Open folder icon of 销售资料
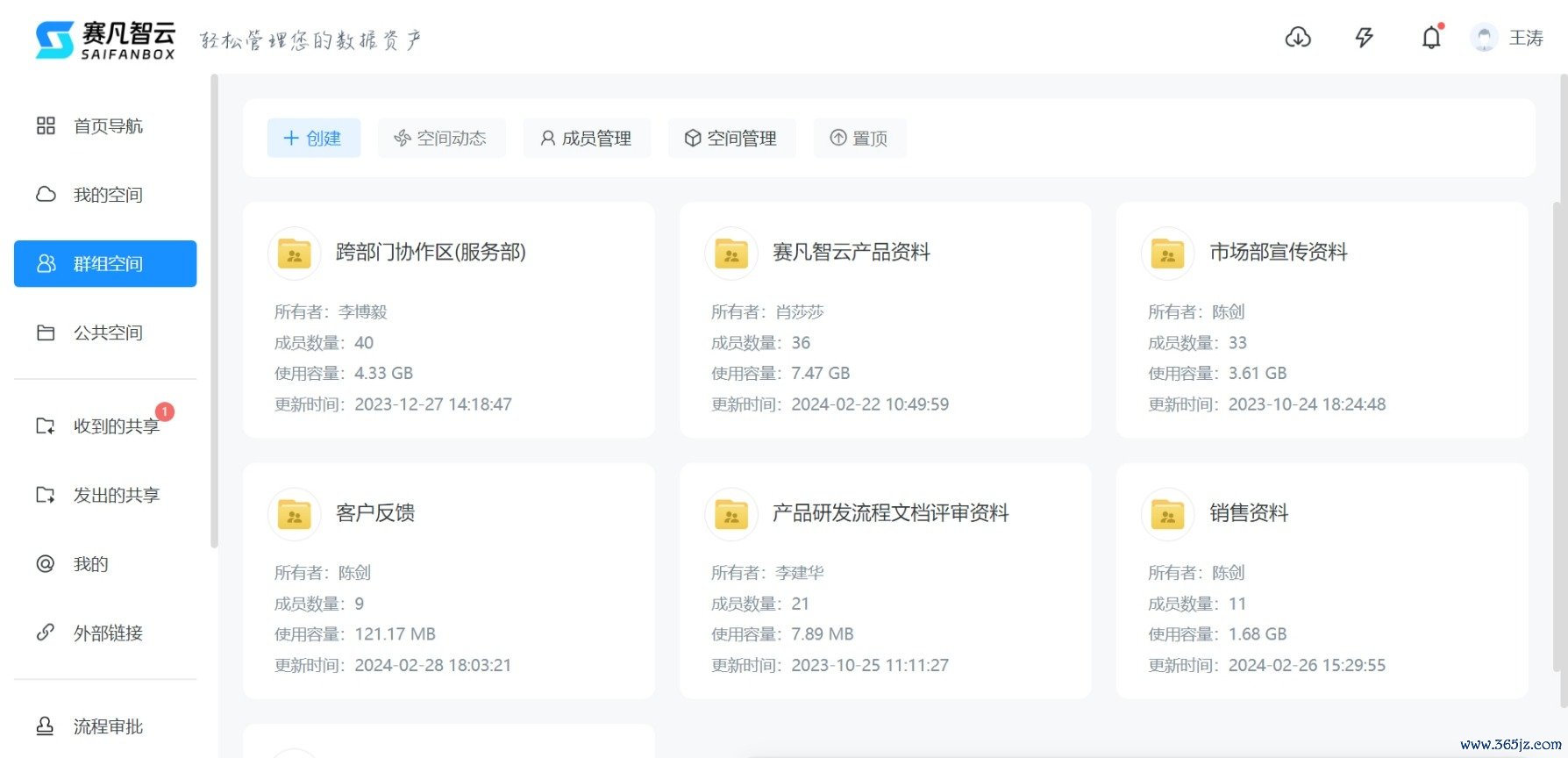1568x758 pixels. pyautogui.click(x=1168, y=514)
